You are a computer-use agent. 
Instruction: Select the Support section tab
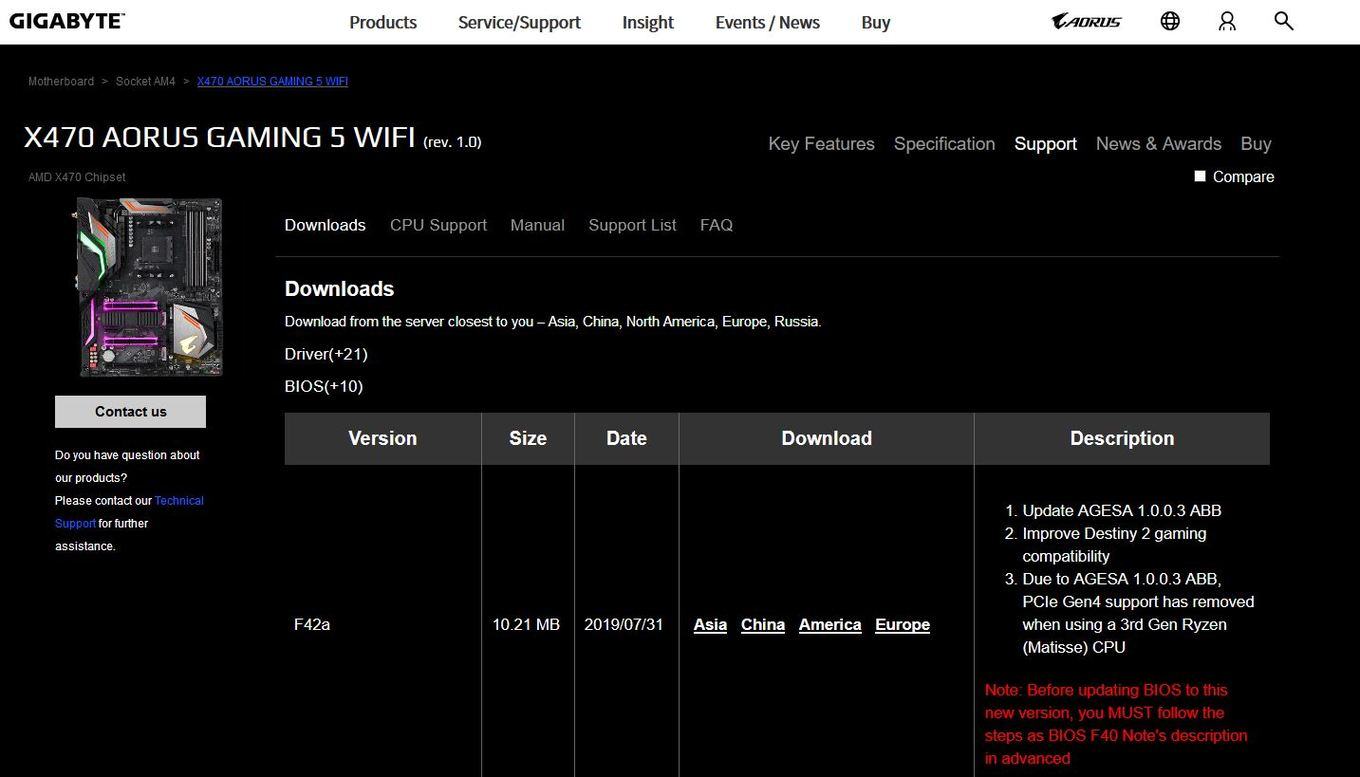point(1045,144)
